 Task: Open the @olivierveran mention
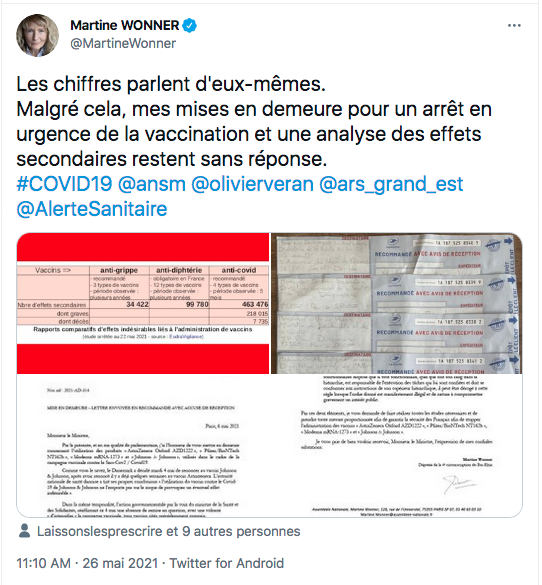[x=253, y=184]
